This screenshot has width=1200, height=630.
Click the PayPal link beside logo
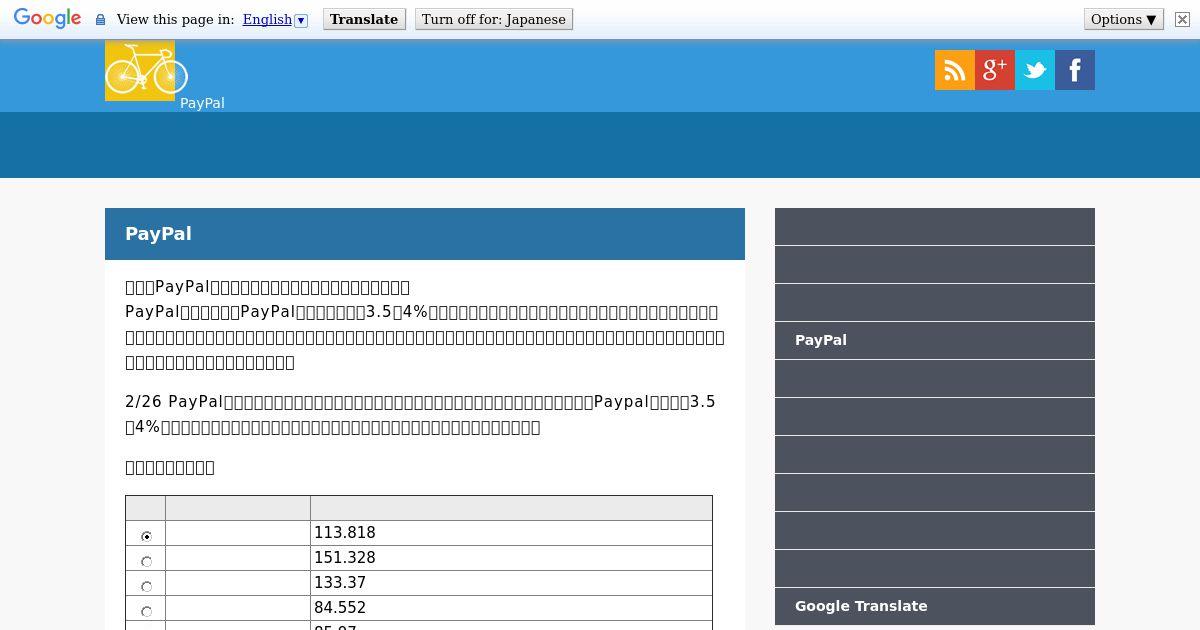[202, 103]
